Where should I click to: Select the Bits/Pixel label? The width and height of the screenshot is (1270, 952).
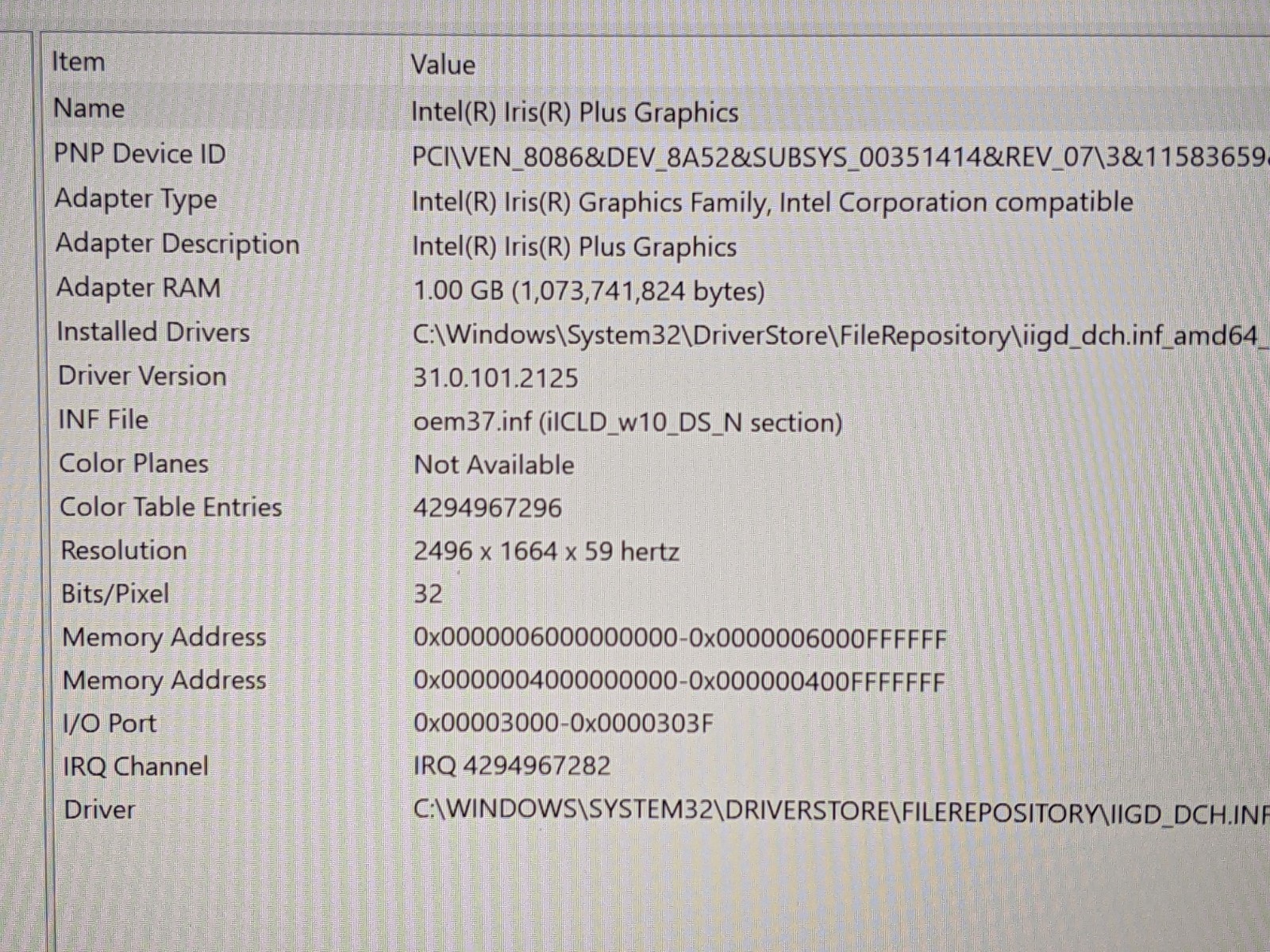115,593
